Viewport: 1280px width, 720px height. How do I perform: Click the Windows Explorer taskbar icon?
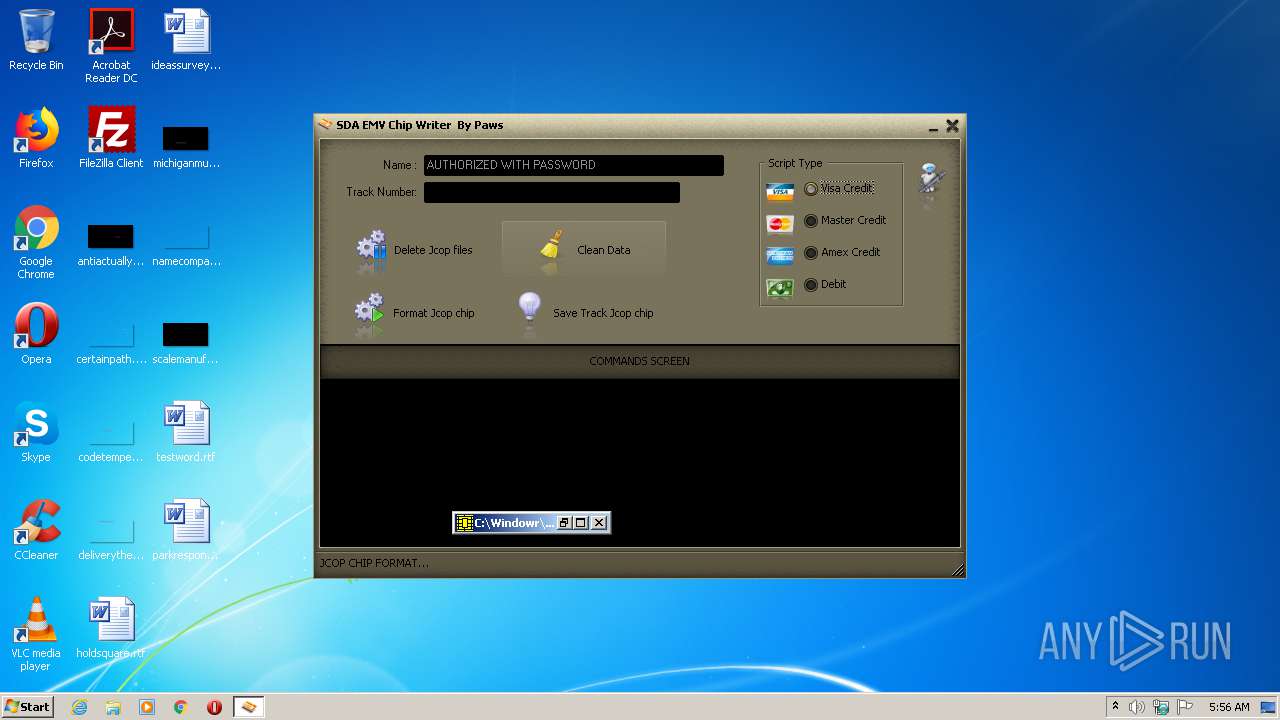coord(113,707)
